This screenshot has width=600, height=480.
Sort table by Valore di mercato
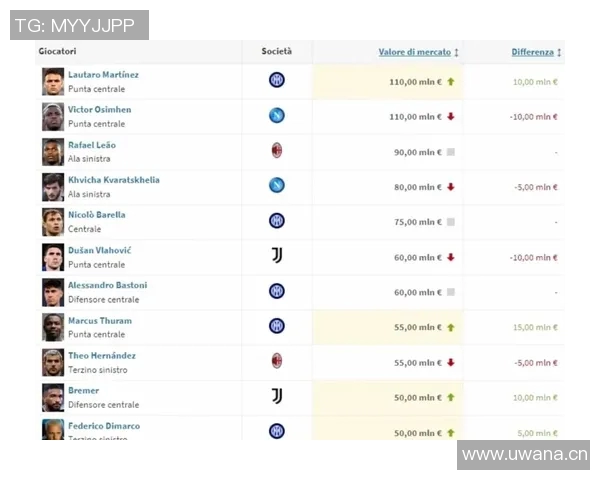click(414, 52)
